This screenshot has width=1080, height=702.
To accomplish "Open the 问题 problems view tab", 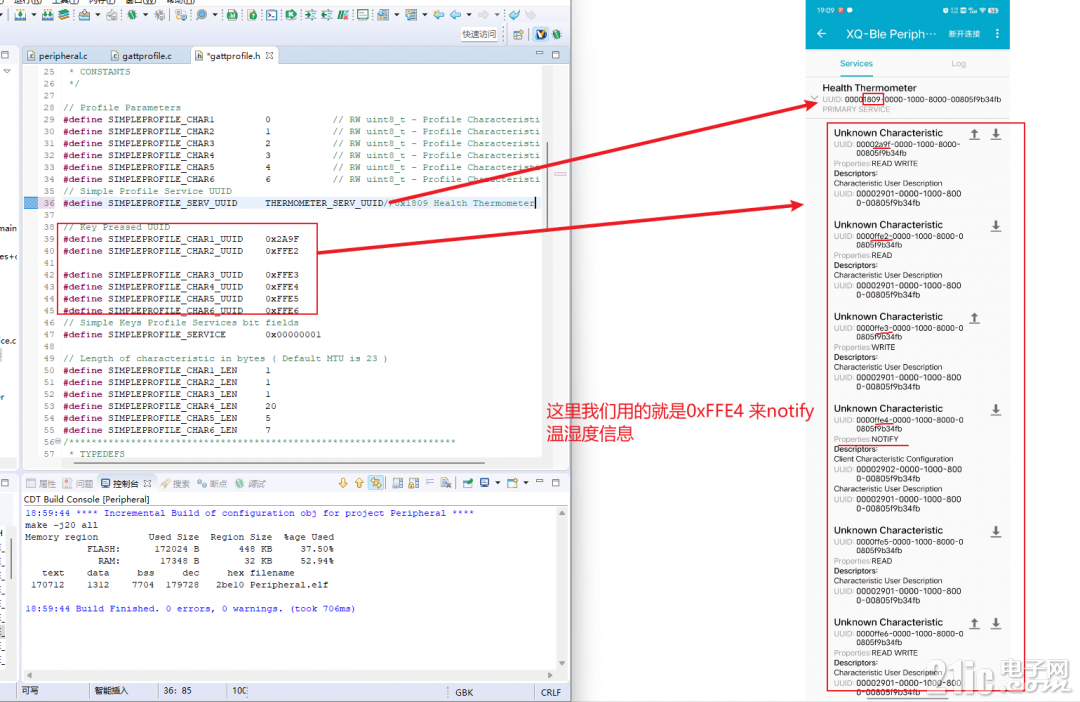I will pos(78,484).
